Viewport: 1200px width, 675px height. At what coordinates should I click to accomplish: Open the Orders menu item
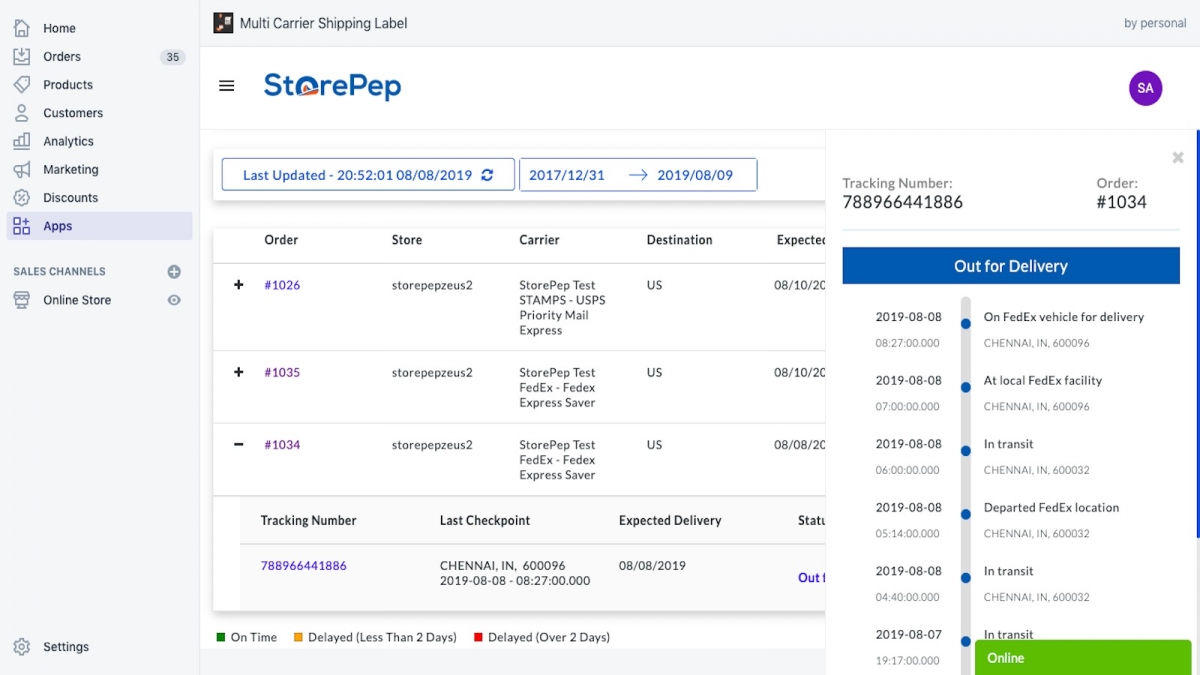62,57
